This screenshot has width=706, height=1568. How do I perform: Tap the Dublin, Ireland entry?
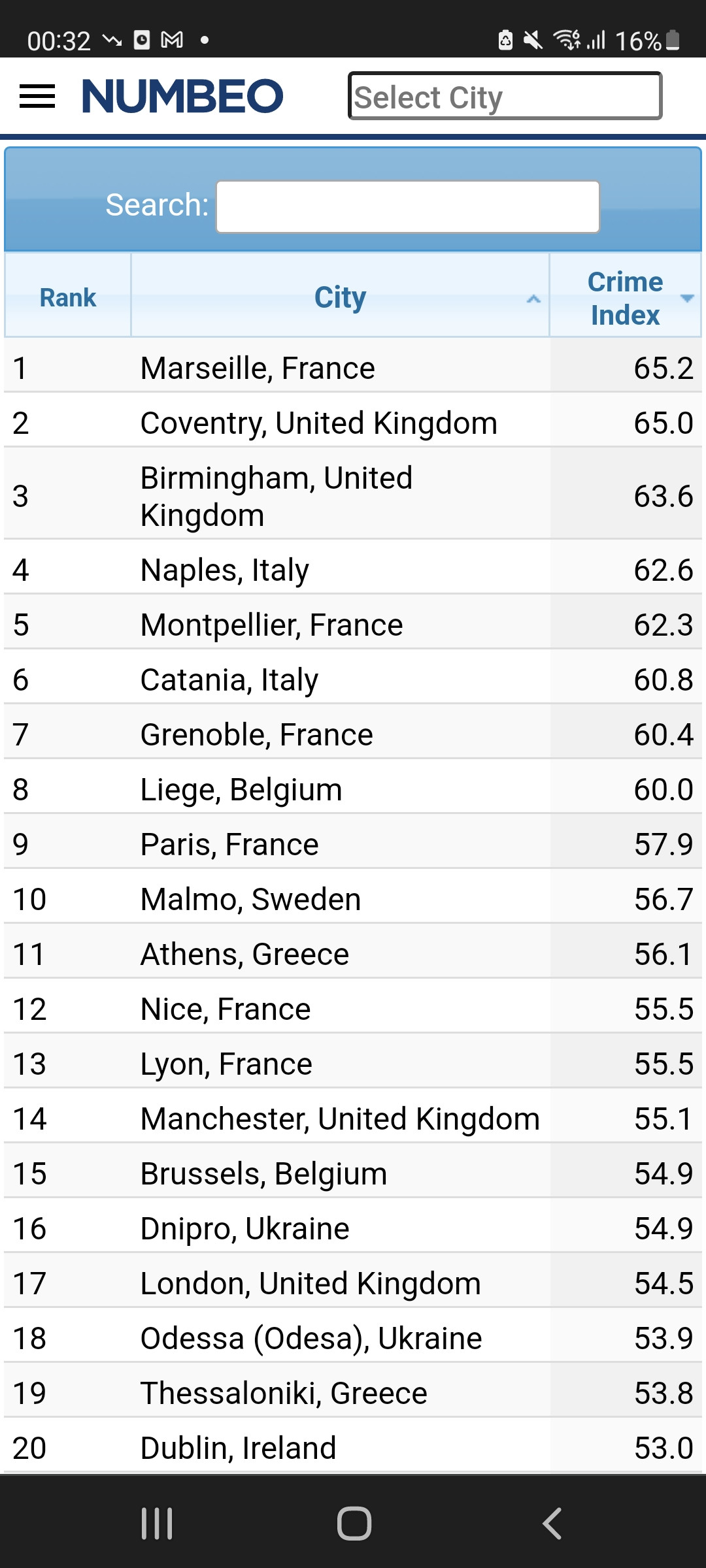[x=239, y=1448]
